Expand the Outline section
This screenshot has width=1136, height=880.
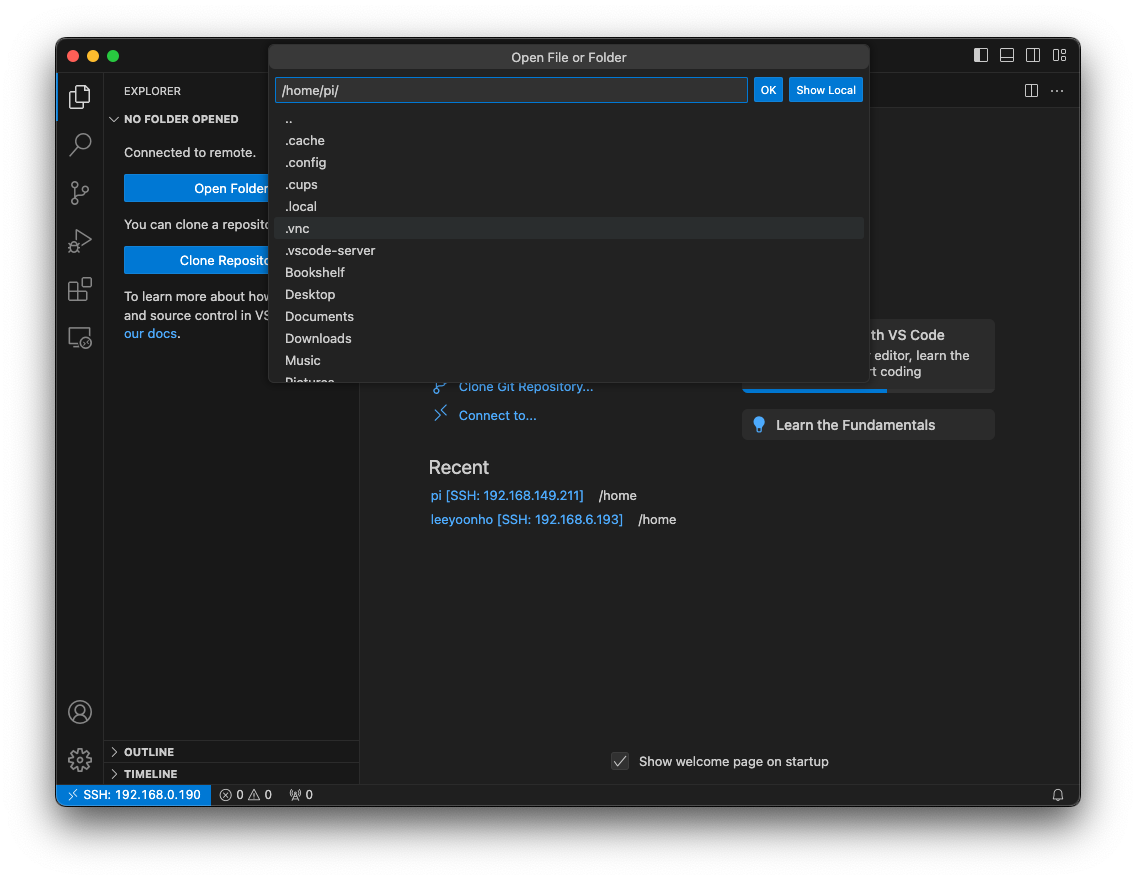[149, 752]
